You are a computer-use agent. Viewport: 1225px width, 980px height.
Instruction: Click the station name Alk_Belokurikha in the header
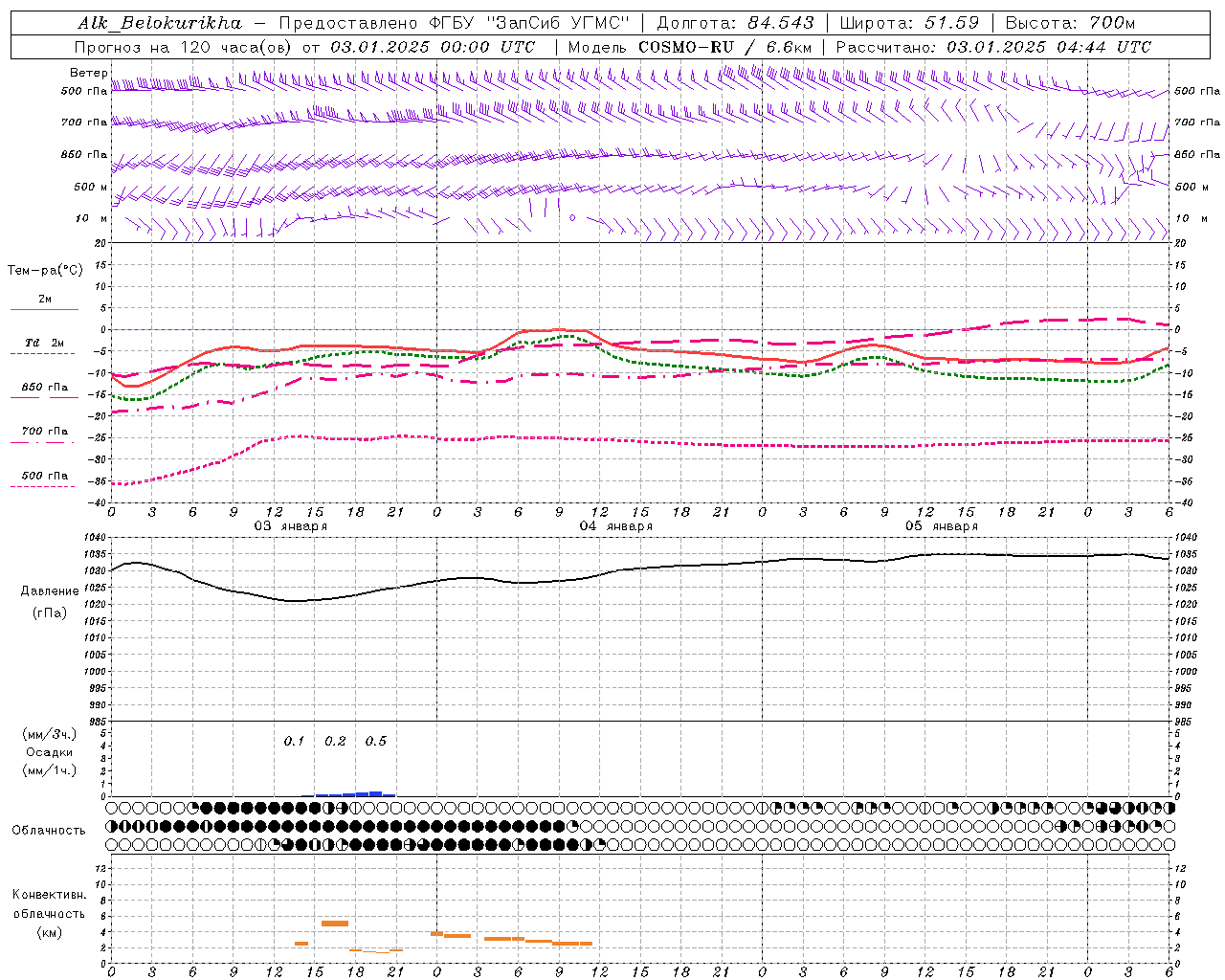pyautogui.click(x=160, y=23)
